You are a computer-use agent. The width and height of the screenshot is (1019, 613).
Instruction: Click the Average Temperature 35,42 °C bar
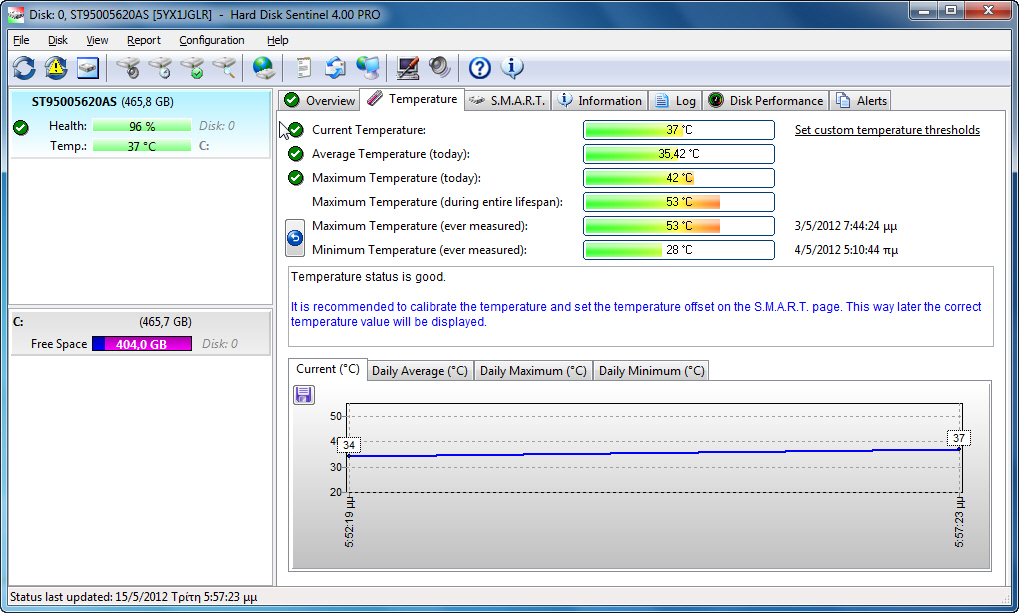pos(679,154)
